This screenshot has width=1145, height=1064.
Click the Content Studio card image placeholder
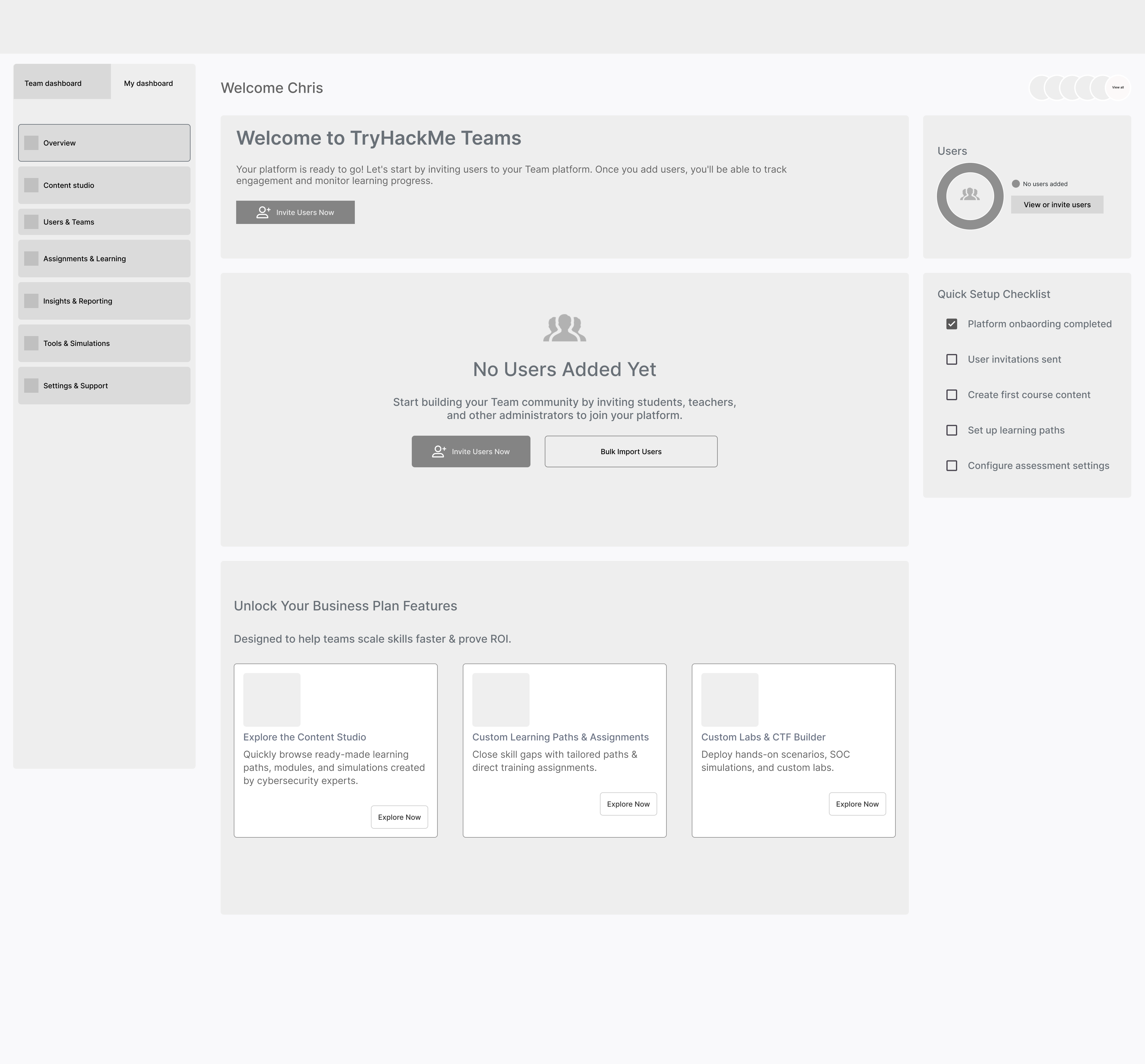pos(272,700)
